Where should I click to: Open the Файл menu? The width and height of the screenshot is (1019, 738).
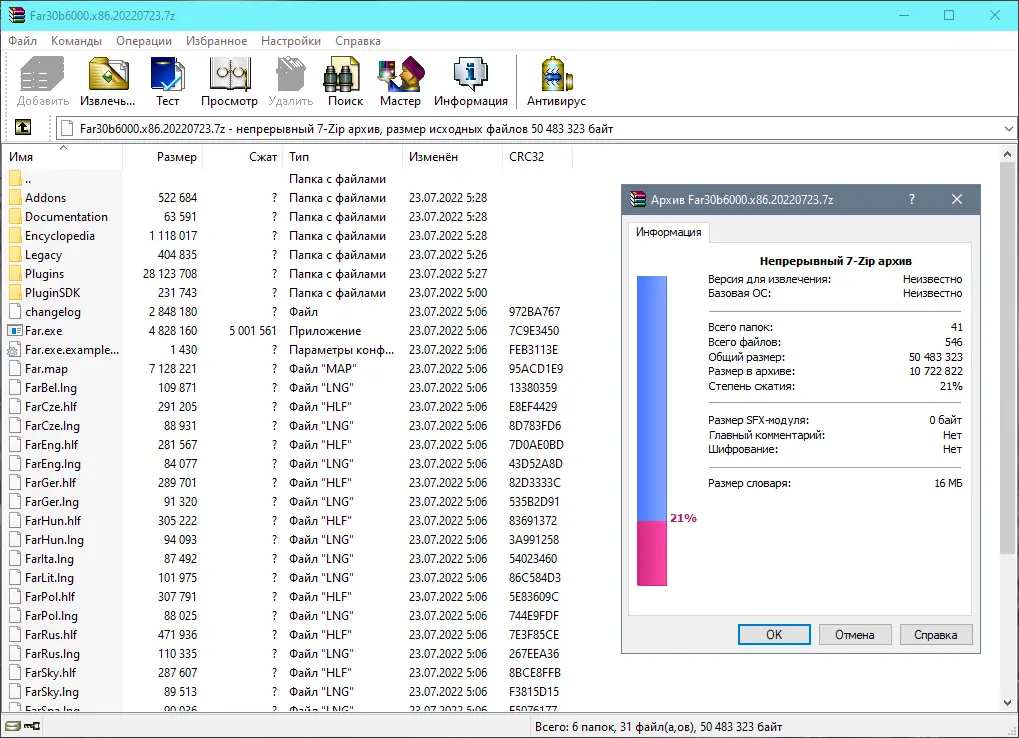[x=23, y=41]
